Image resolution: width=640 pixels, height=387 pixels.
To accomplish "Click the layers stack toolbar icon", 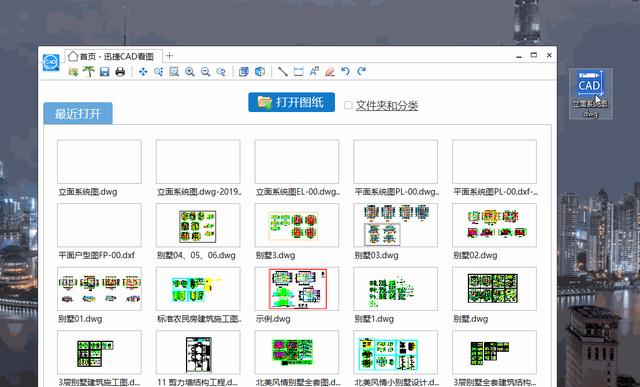I will pyautogui.click(x=244, y=72).
